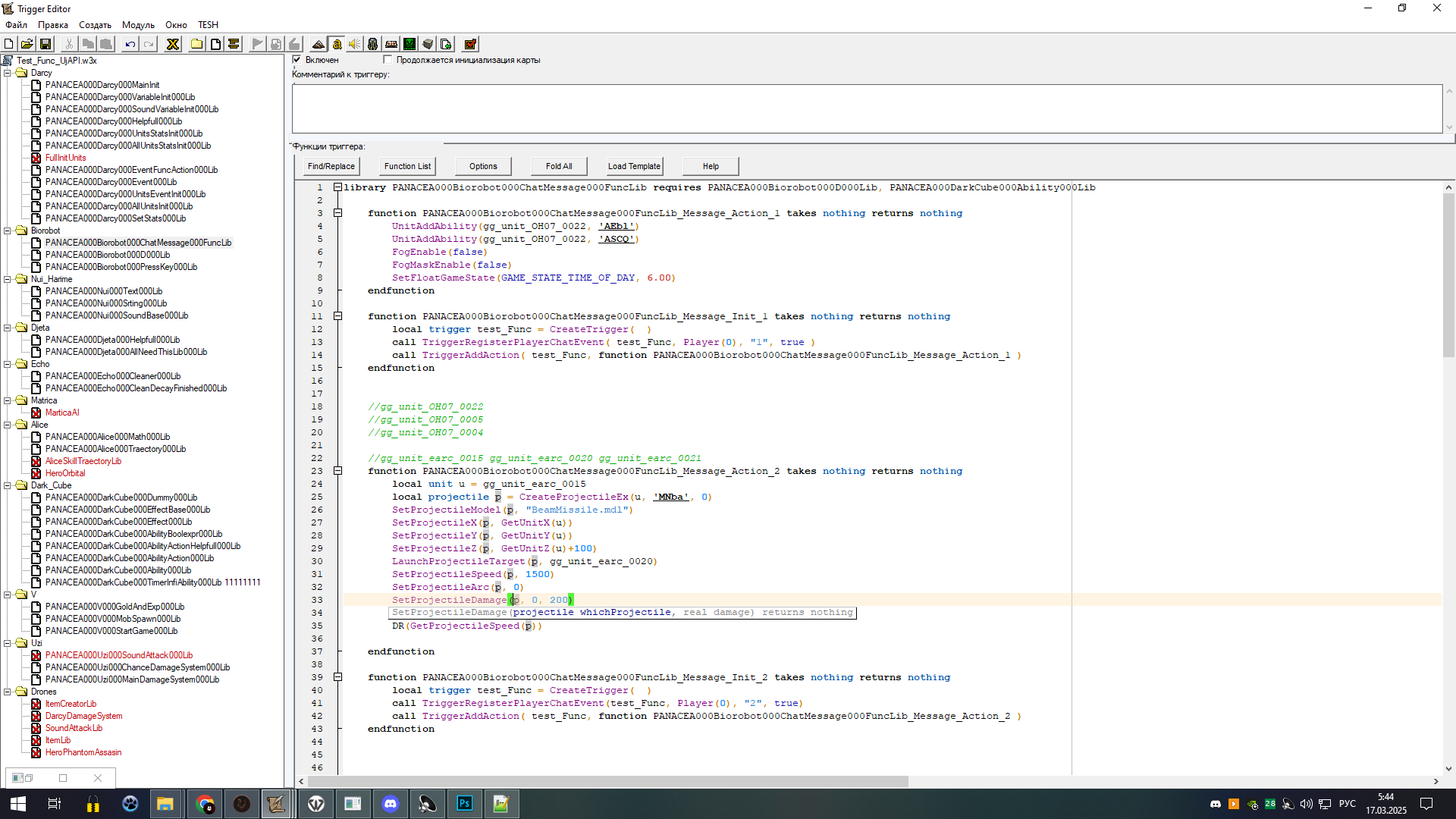The image size is (1456, 819).
Task: Open the Модуль menu
Action: (x=138, y=25)
